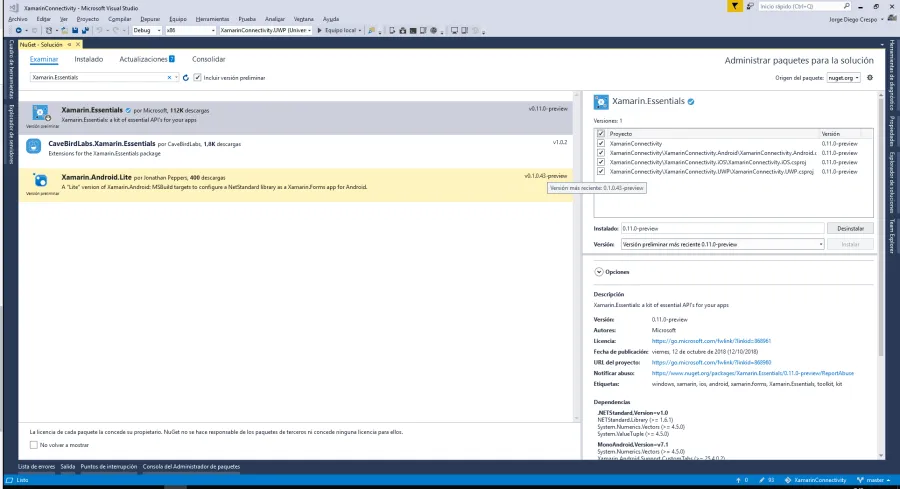Viewport: 900px width, 489px height.
Task: Open Consola del Administrador de paquetes tab
Action: [191, 467]
